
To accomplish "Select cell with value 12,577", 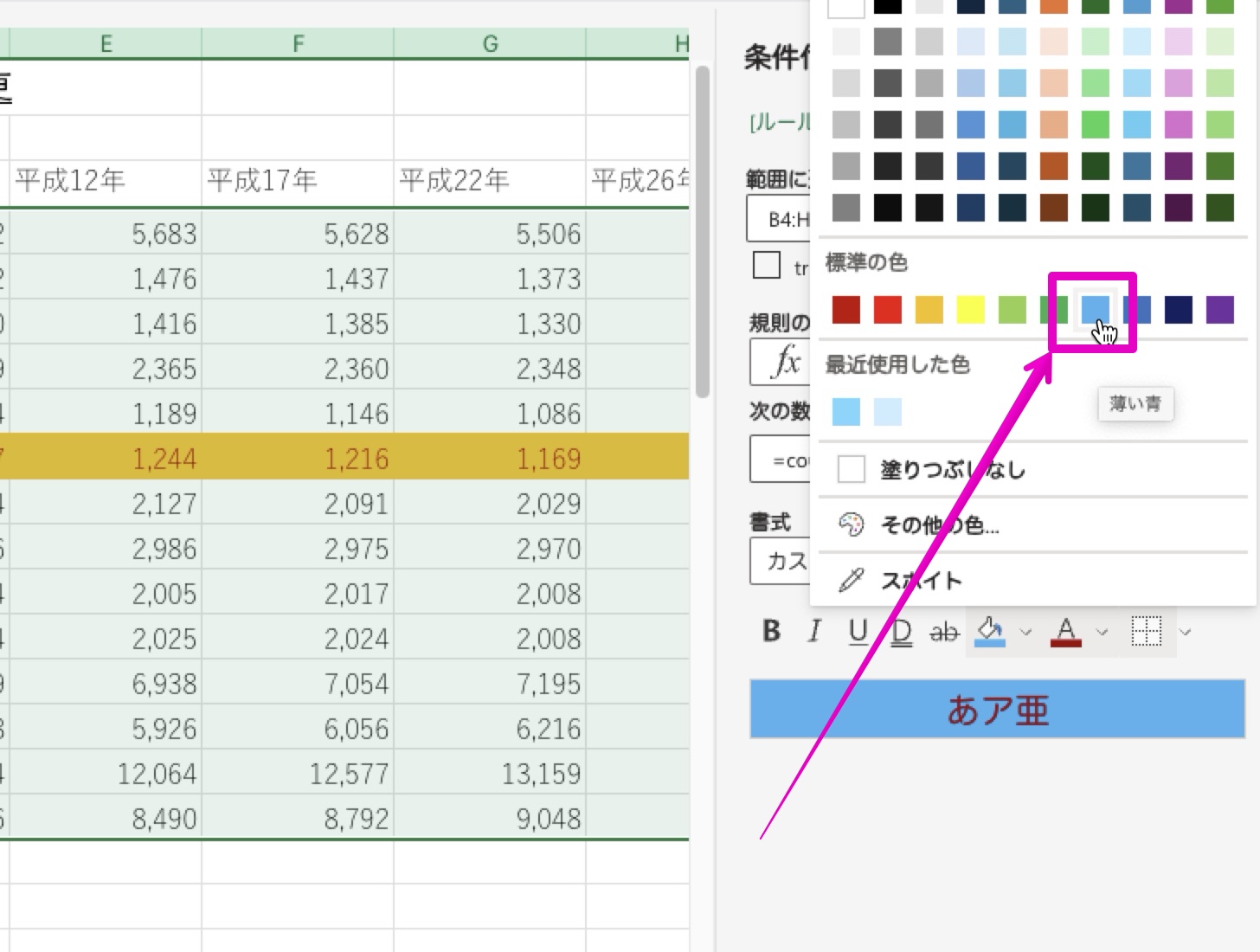I will tap(298, 773).
